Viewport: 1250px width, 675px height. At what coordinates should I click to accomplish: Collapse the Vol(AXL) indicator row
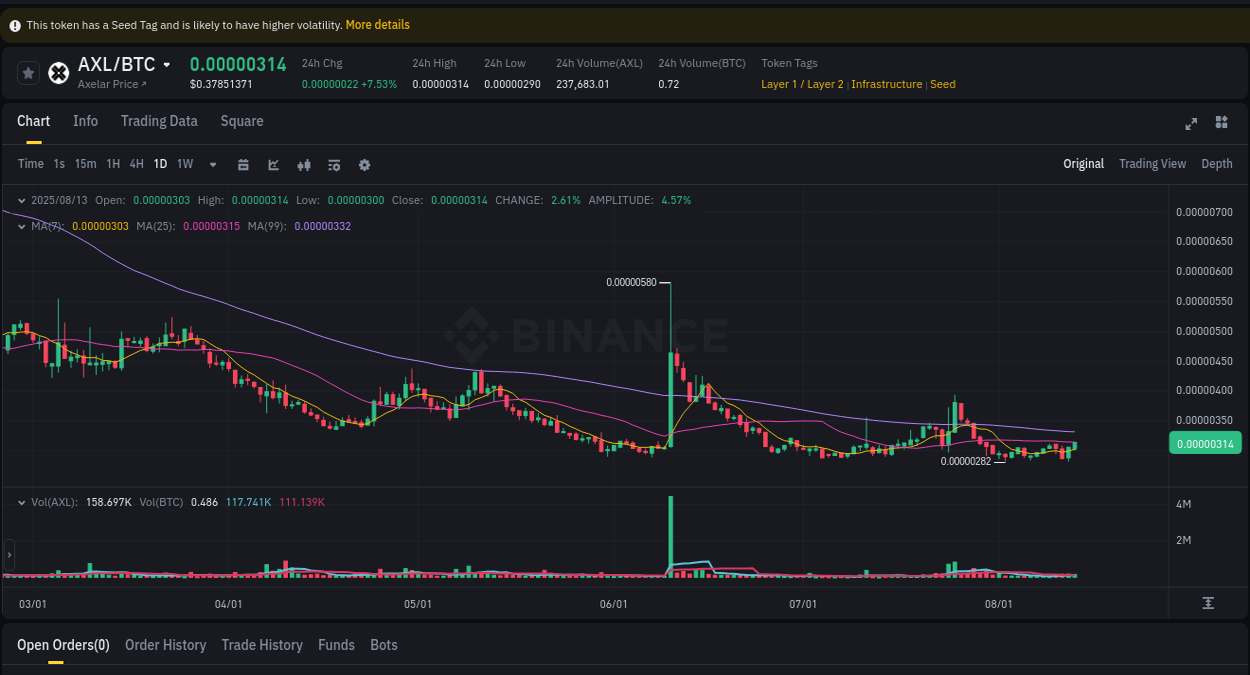point(21,501)
